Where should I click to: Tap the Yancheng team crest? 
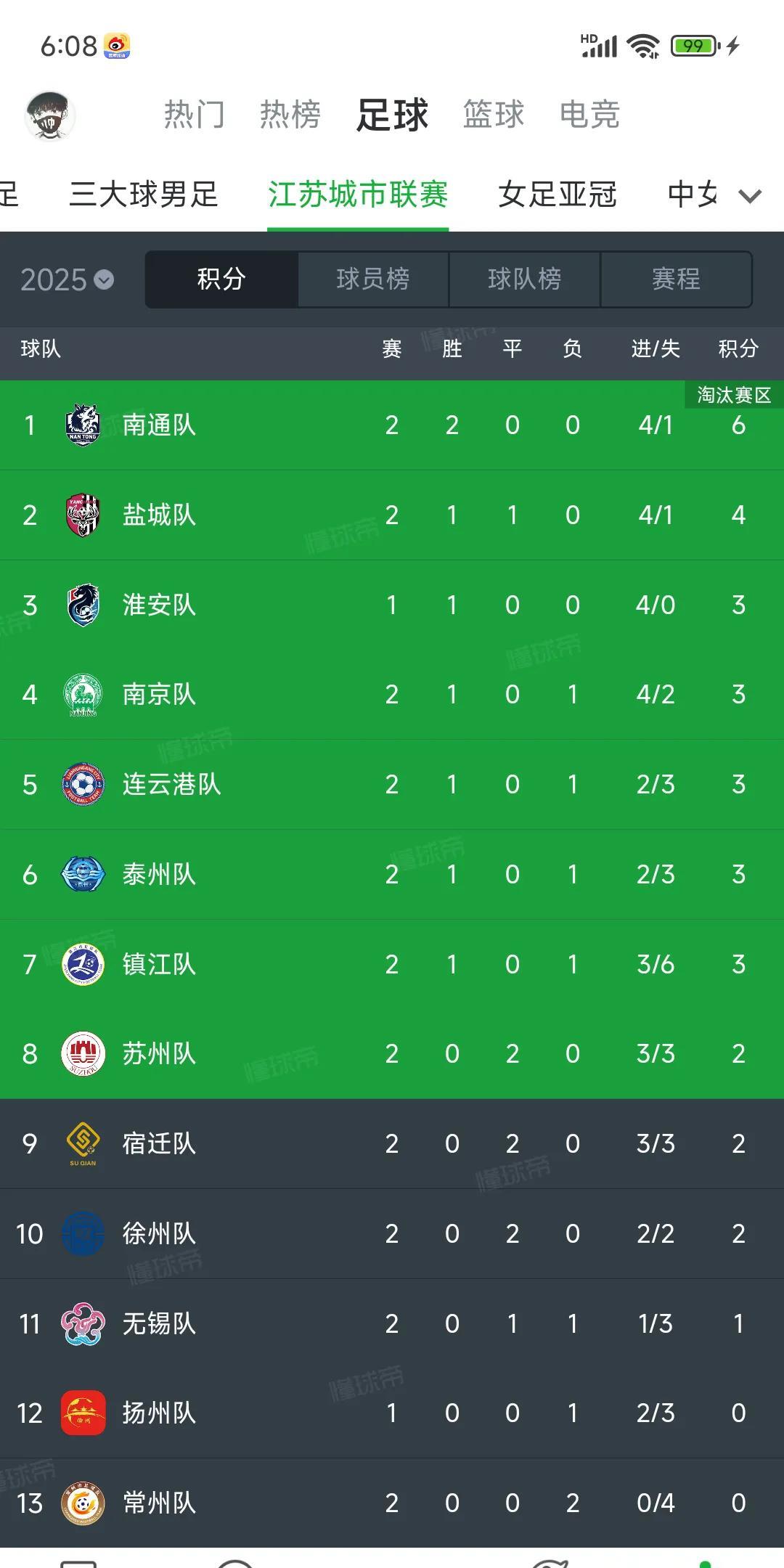(83, 515)
